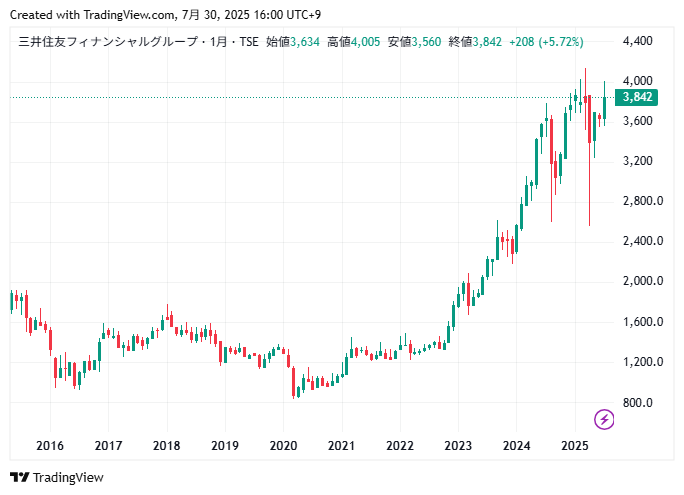This screenshot has height=495, width=684.
Task: Click the 高値 high price label
Action: [339, 42]
